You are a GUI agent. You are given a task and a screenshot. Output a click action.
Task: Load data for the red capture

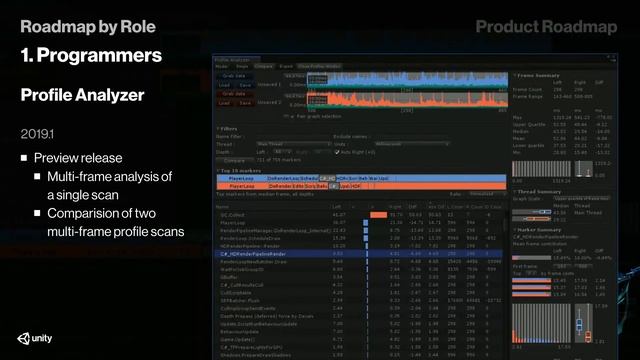click(x=224, y=103)
